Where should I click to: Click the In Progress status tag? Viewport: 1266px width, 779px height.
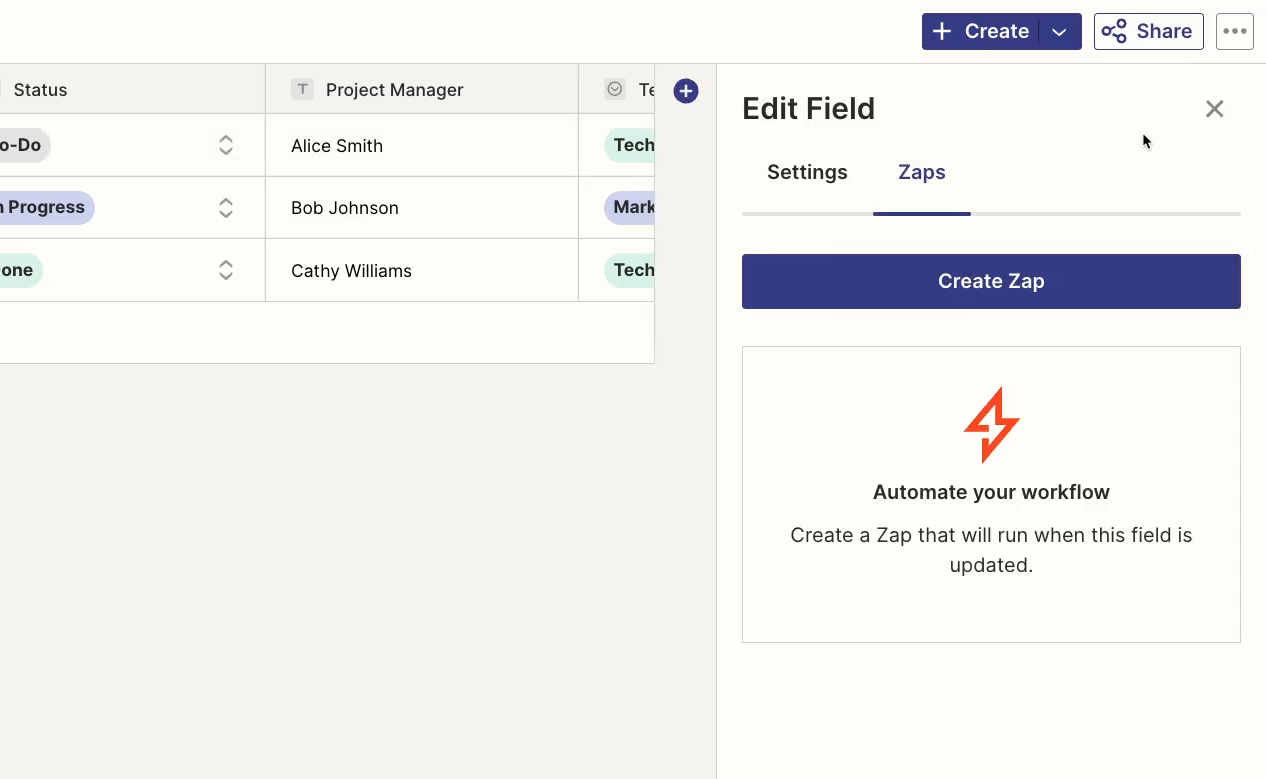(x=46, y=207)
